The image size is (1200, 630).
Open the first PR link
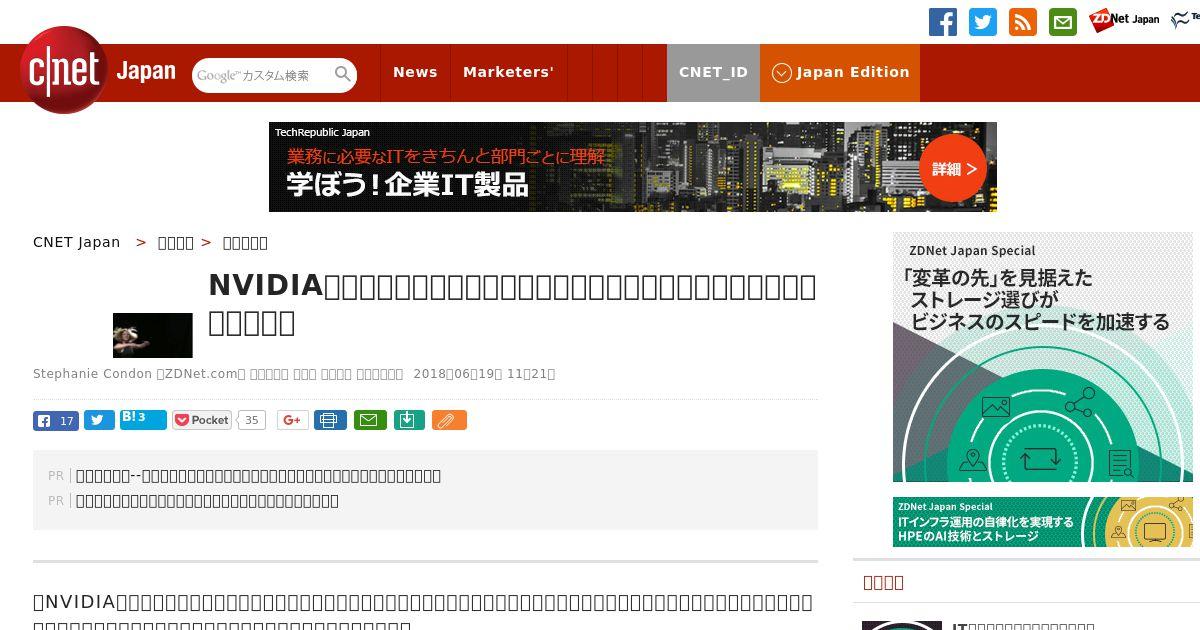coord(258,476)
